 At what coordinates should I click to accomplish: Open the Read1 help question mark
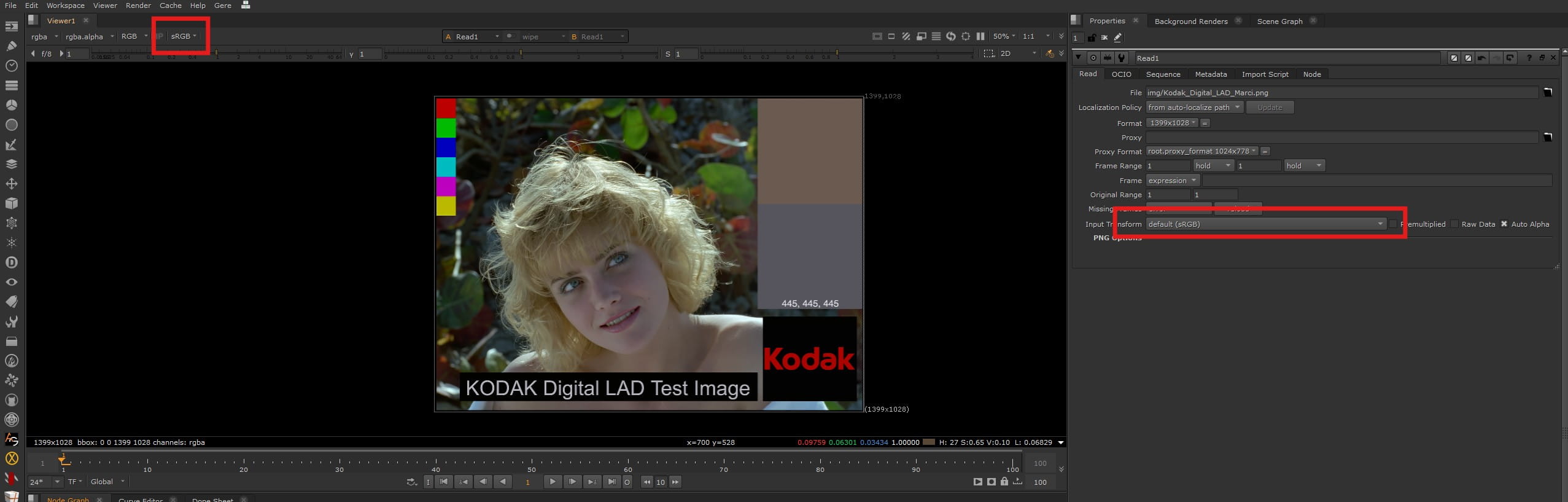(1529, 58)
